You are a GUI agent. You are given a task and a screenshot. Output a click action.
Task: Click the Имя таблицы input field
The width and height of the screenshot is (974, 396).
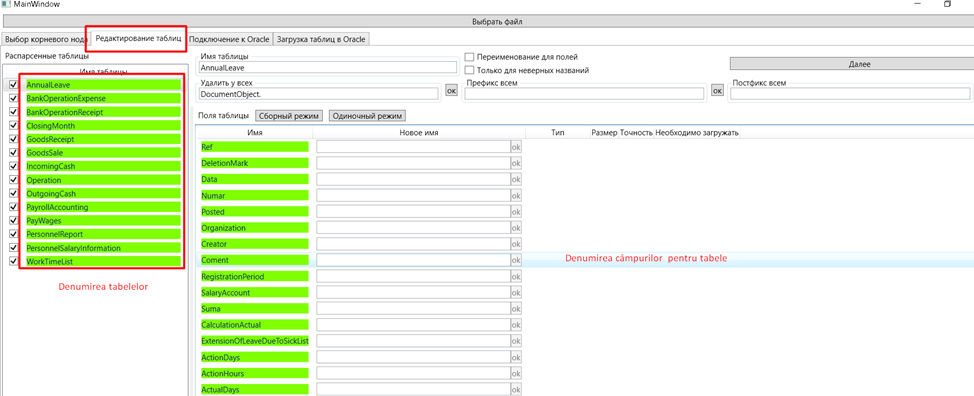328,67
